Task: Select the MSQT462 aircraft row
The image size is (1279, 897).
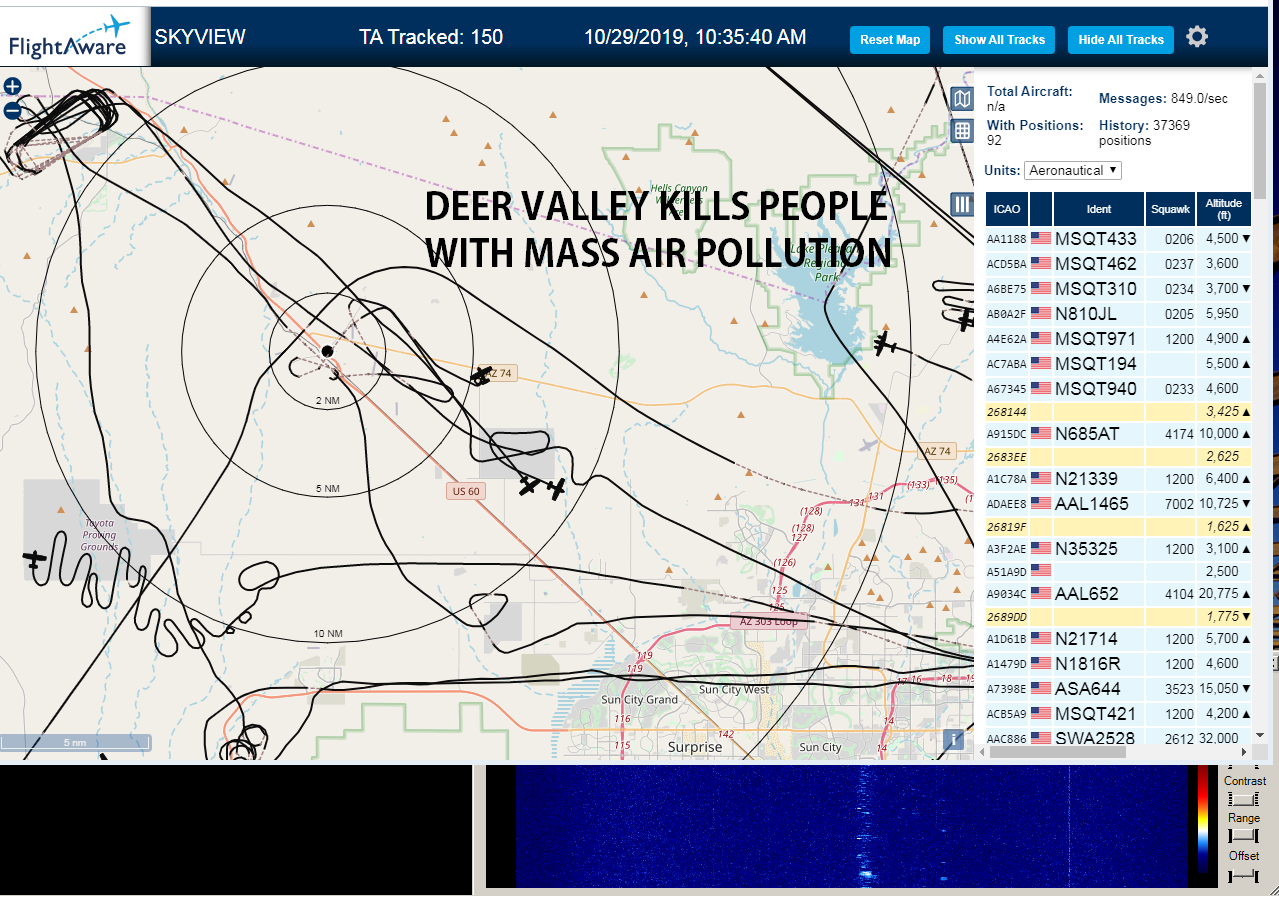Action: (x=1119, y=264)
